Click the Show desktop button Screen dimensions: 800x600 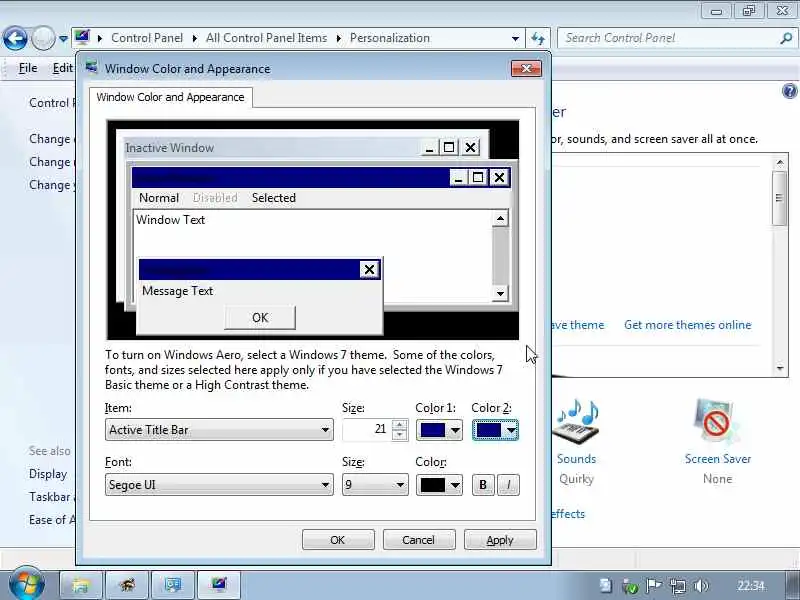(791, 585)
